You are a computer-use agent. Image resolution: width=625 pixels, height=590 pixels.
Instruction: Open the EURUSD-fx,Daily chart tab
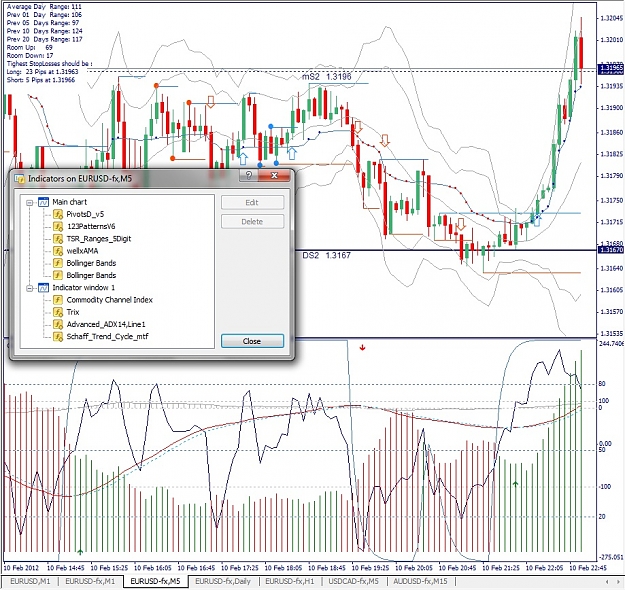point(222,581)
